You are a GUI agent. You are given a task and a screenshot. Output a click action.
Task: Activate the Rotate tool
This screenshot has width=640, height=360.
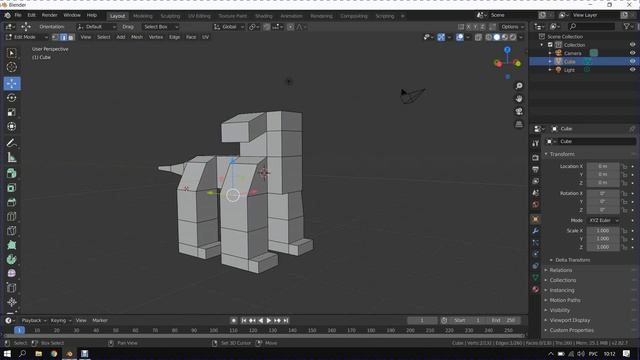[11, 98]
